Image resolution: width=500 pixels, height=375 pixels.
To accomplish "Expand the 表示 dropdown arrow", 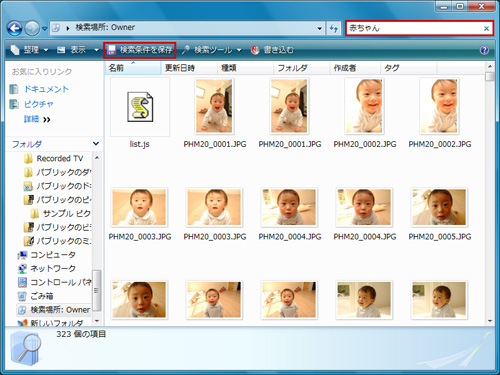I will point(96,50).
